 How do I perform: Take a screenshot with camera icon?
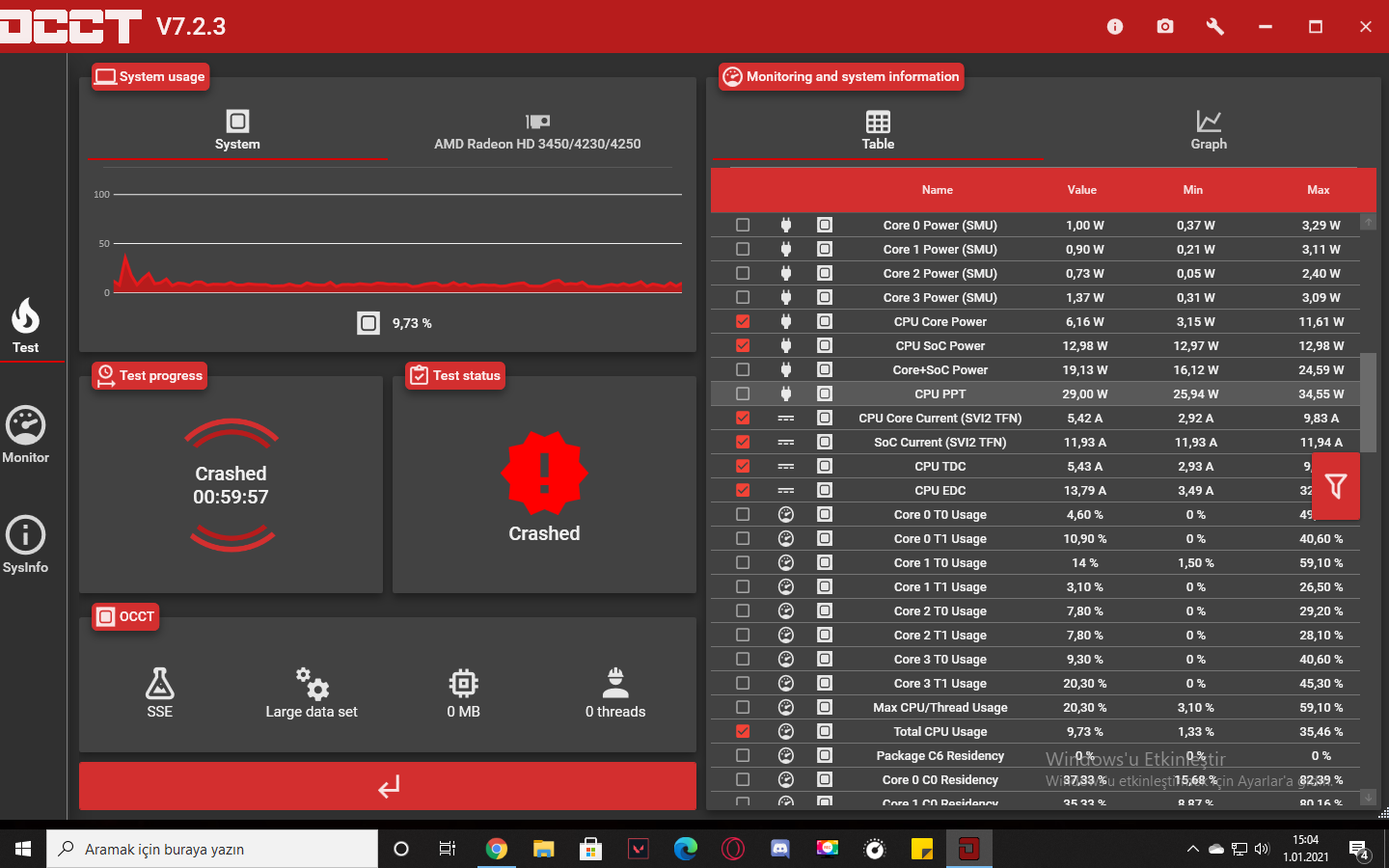1165,26
